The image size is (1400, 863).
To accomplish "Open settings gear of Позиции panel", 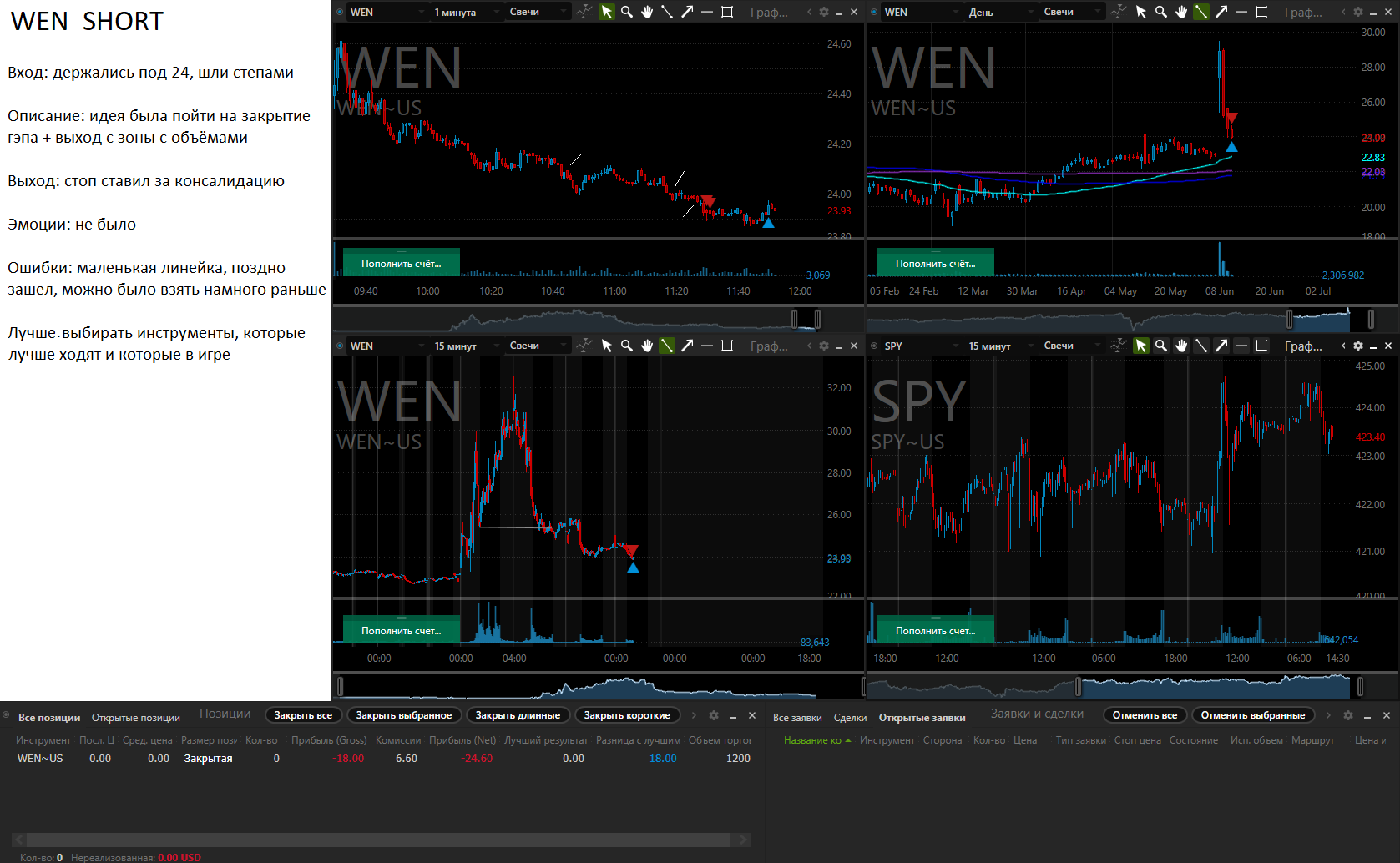I will [714, 715].
